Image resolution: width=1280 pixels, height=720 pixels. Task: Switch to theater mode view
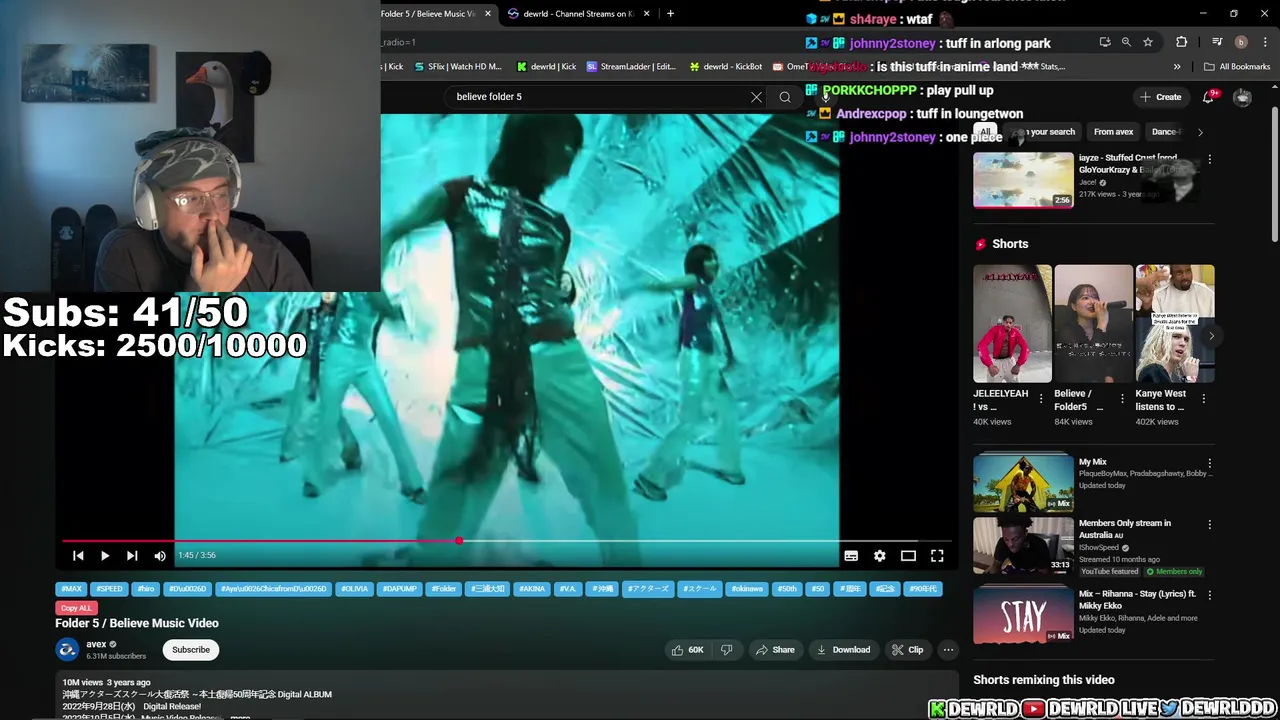click(x=908, y=555)
